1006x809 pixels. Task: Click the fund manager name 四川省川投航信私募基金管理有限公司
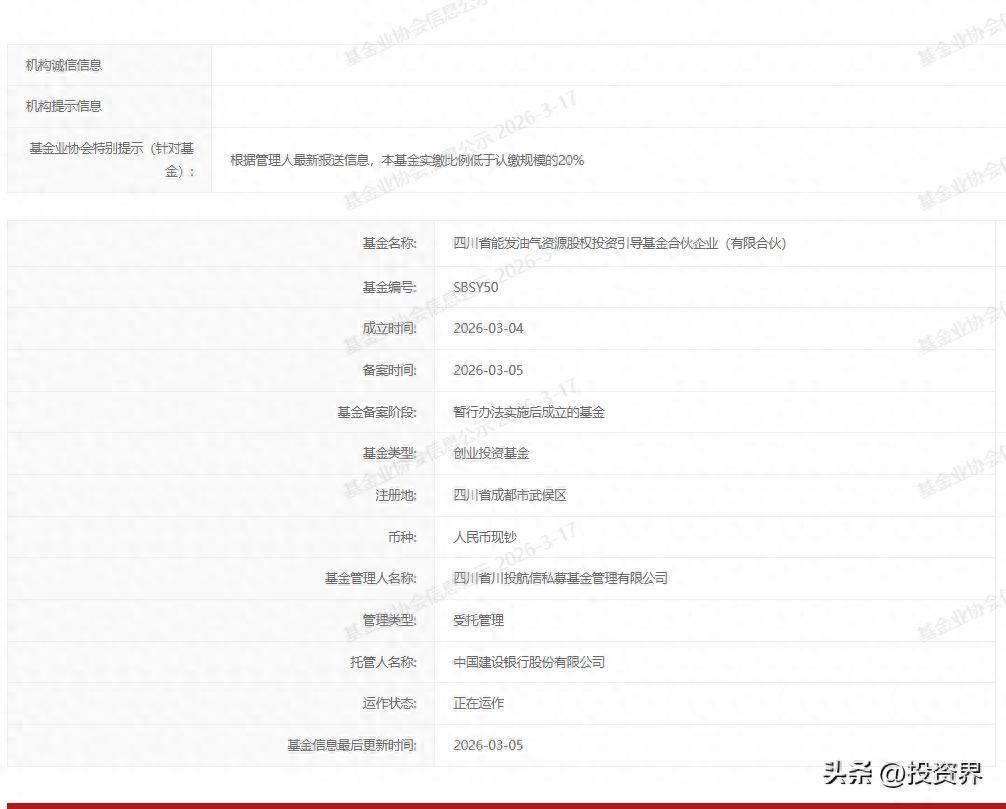pyautogui.click(x=560, y=578)
